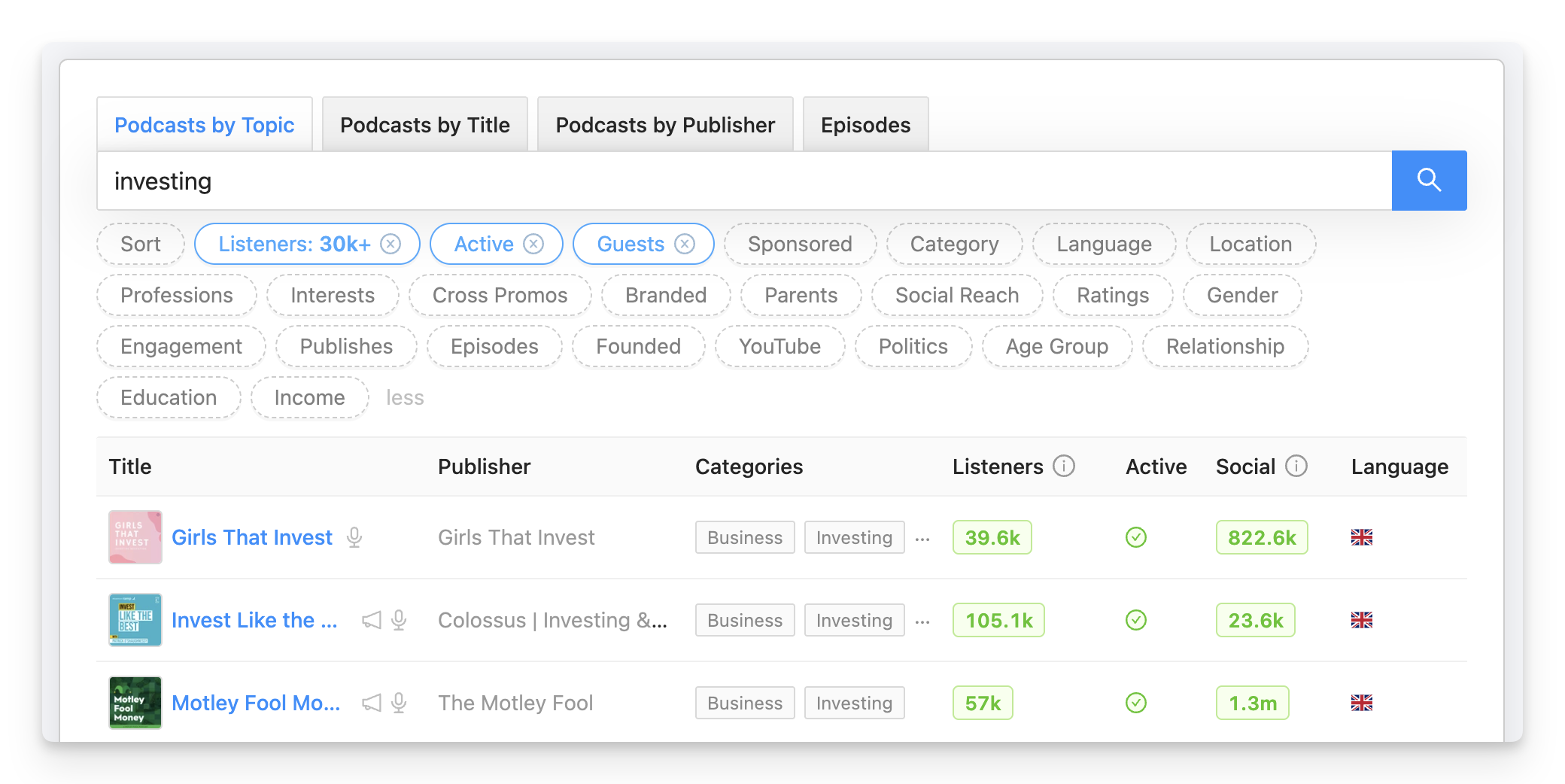The width and height of the screenshot is (1565, 784).
Task: Open the Ratings filter
Action: pyautogui.click(x=1113, y=295)
